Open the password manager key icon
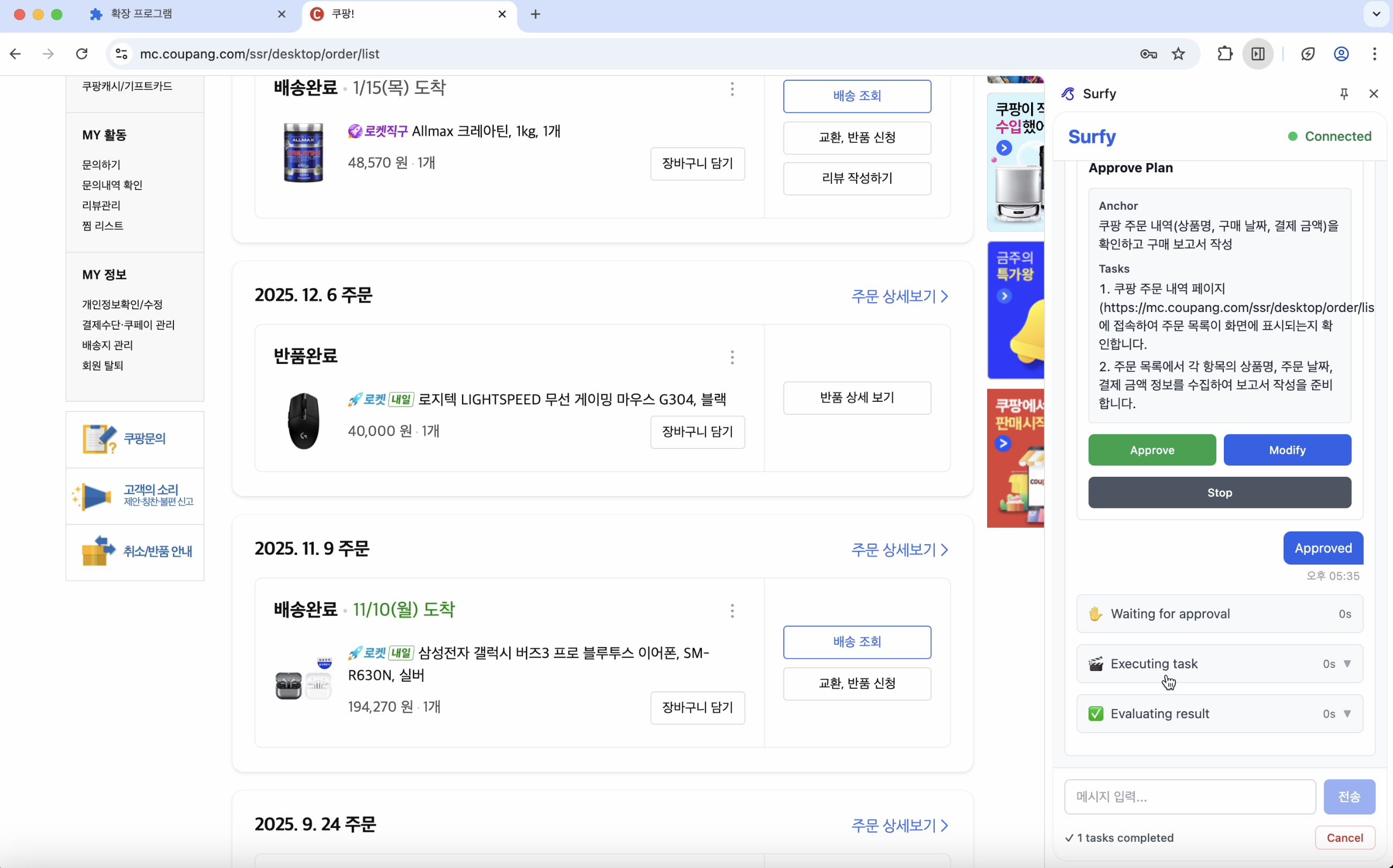The image size is (1393, 868). [1148, 54]
